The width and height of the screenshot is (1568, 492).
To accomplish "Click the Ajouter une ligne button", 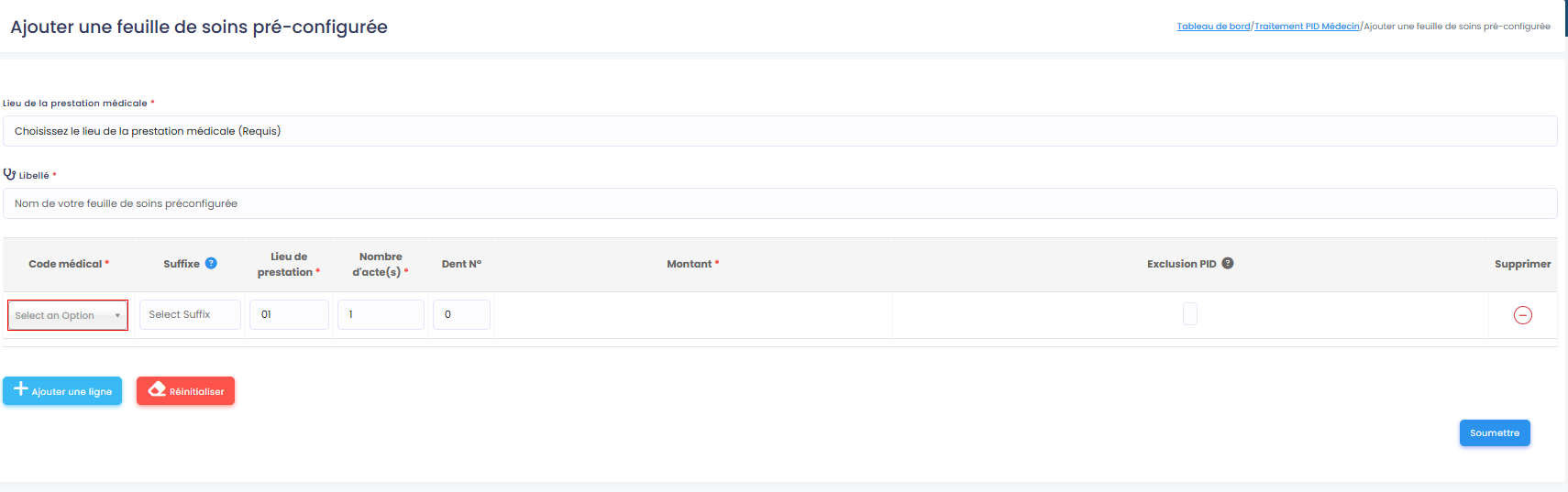I will tap(62, 390).
